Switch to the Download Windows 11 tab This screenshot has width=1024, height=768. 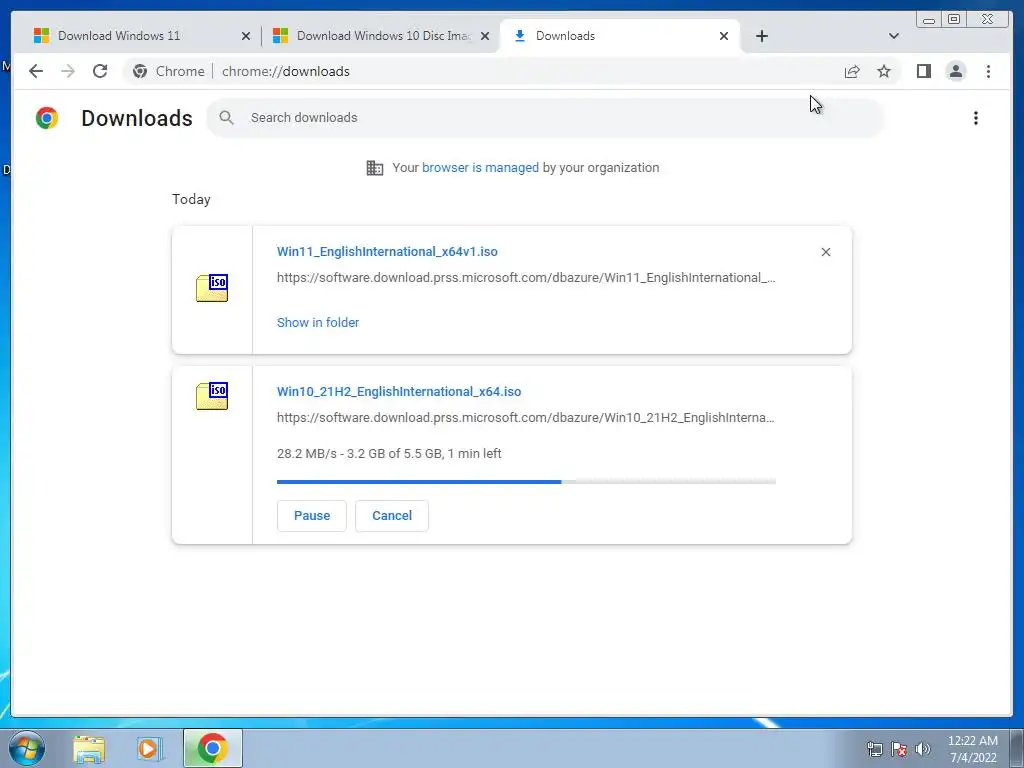tap(140, 36)
